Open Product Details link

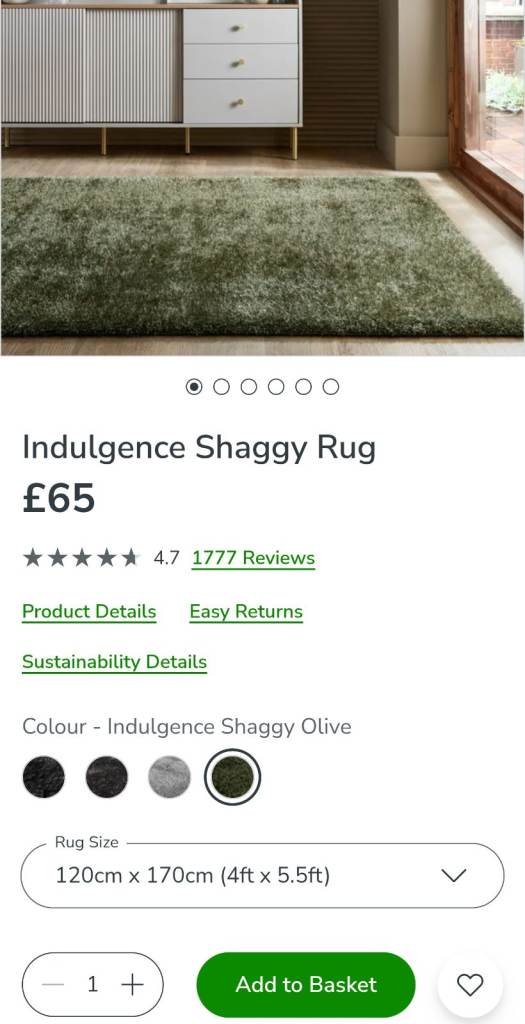(x=89, y=612)
